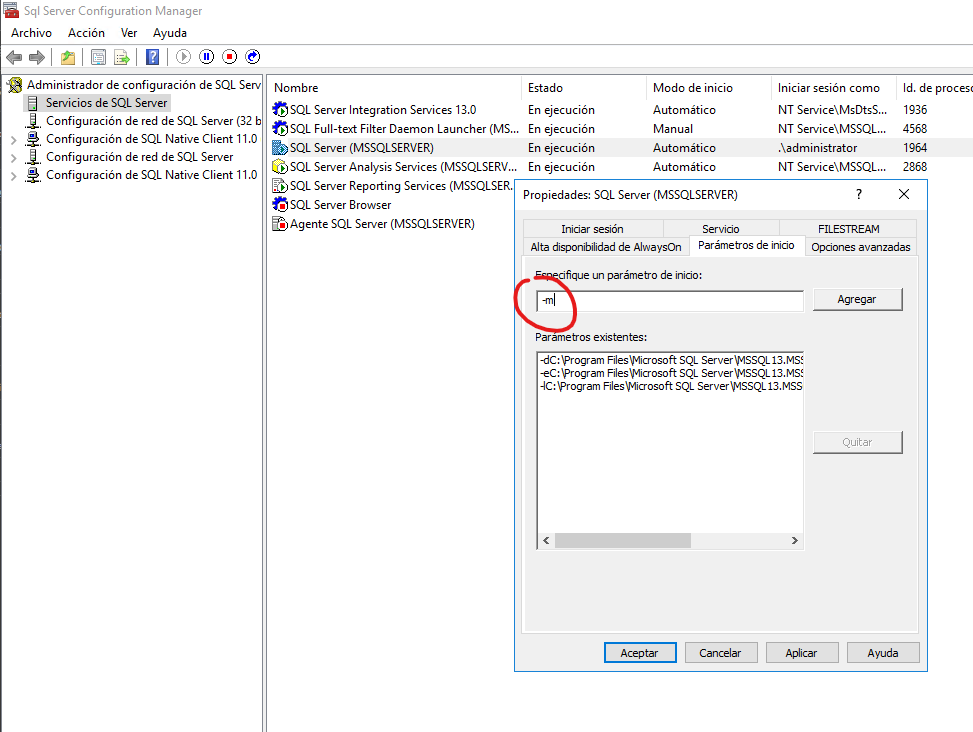Click the SQL Server Analysis Services icon
The image size is (973, 732).
[x=280, y=167]
